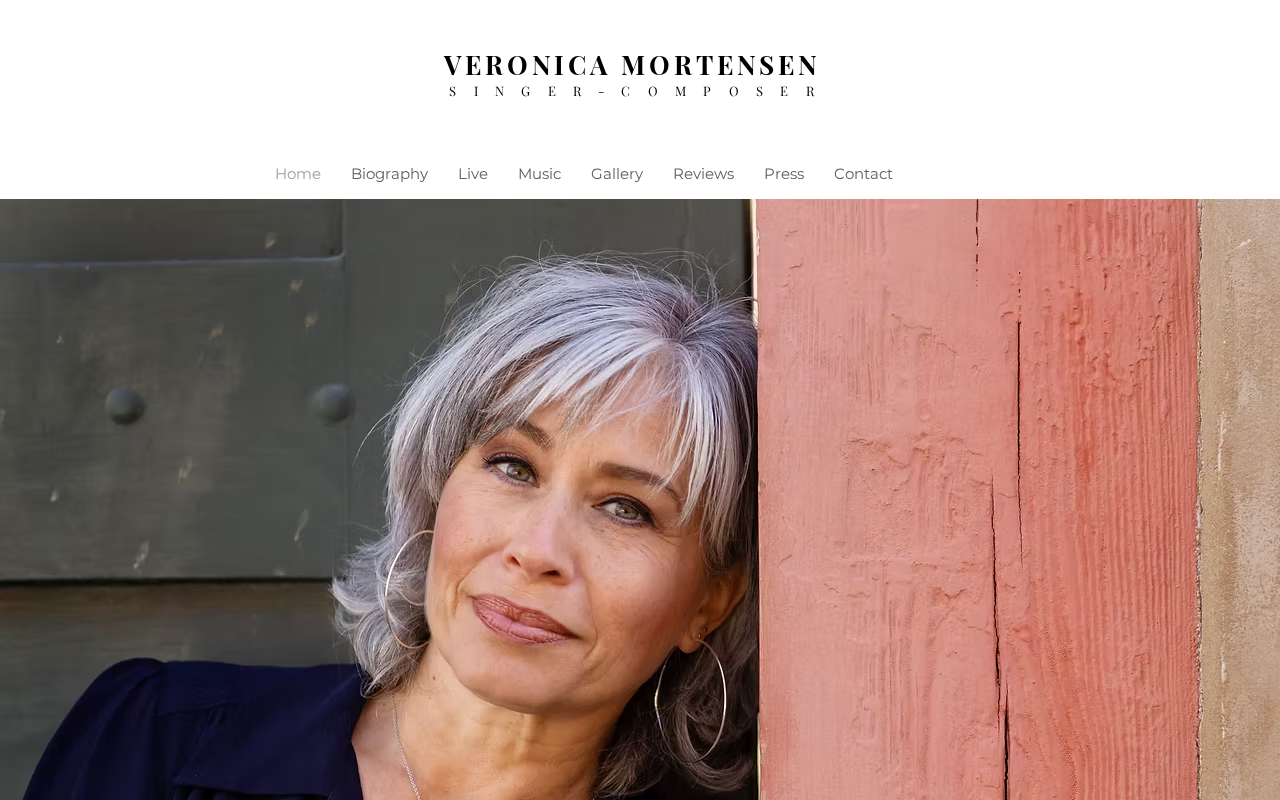Open the Biography page
The height and width of the screenshot is (800, 1280).
point(389,174)
